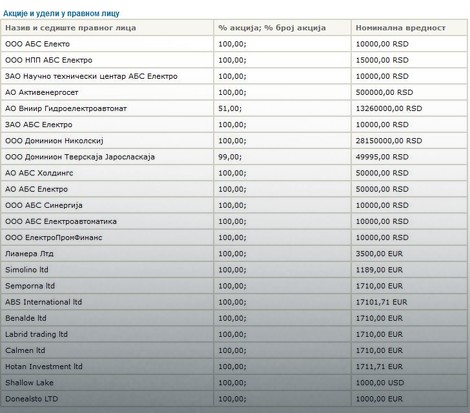
Task: Click the row name 'ООО Доминион Николскиј'
Action: (54, 141)
